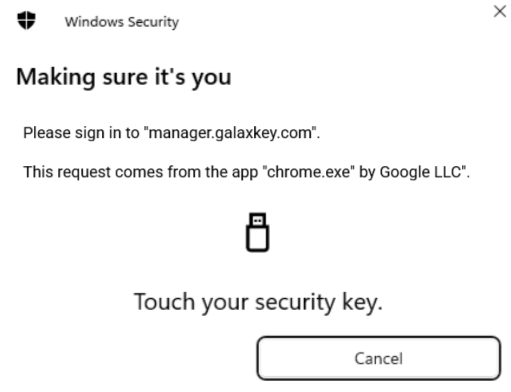Click the word "Security" in the title bar
511x392 pixels.
tap(154, 22)
